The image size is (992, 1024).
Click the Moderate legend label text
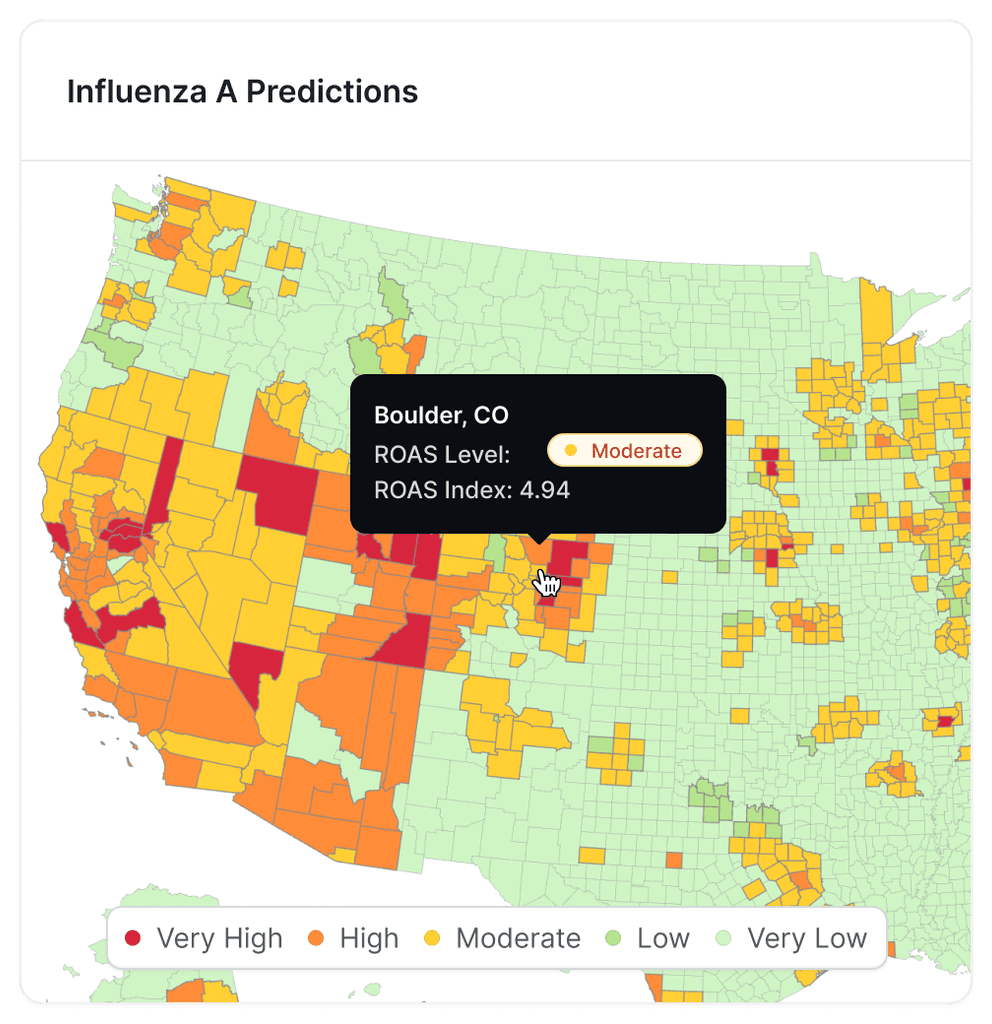(x=518, y=938)
